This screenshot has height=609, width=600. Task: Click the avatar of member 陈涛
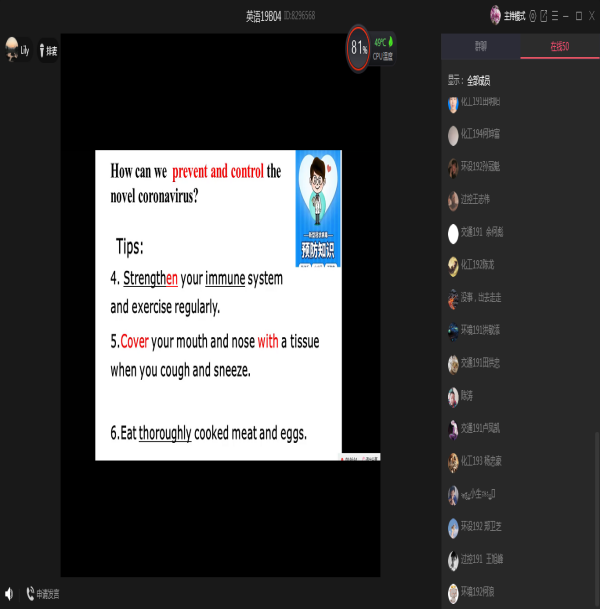[453, 396]
